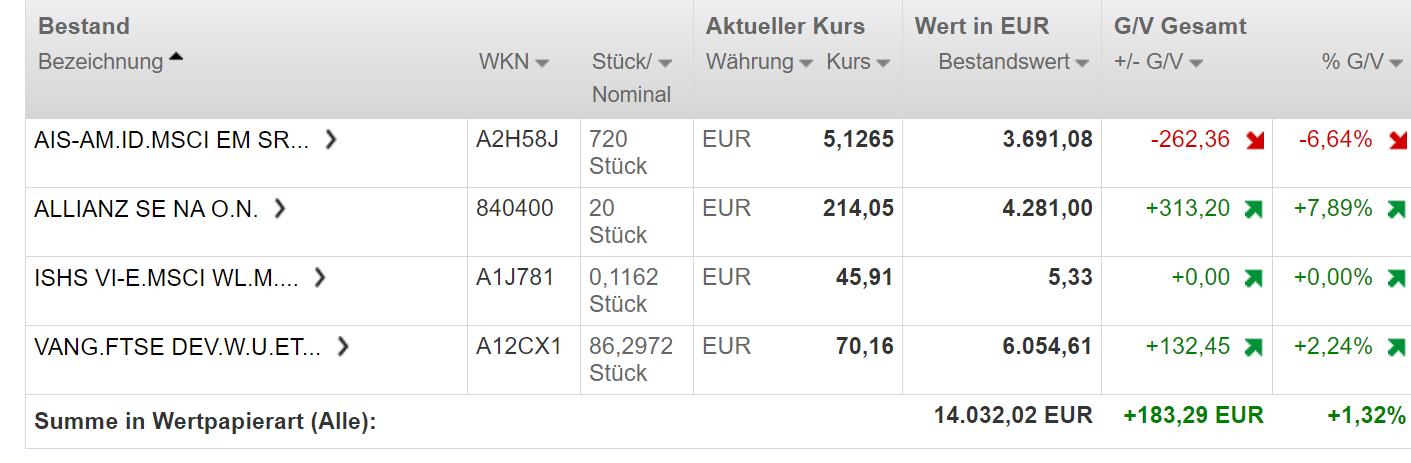The height and width of the screenshot is (463, 1411).
Task: Click green arrow beside +0,00 value
Action: tap(1253, 279)
